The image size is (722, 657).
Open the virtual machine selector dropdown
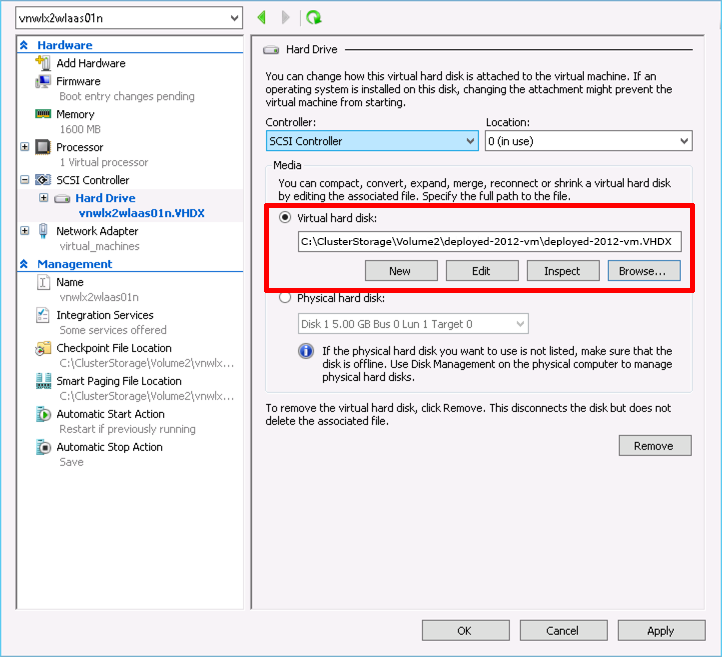tap(129, 18)
